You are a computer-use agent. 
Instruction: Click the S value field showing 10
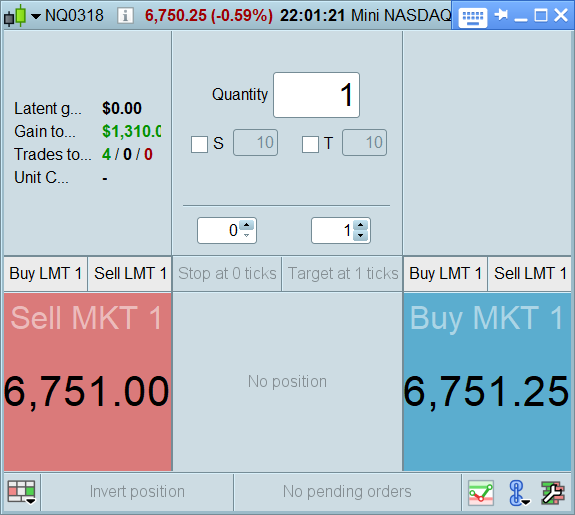(x=255, y=143)
